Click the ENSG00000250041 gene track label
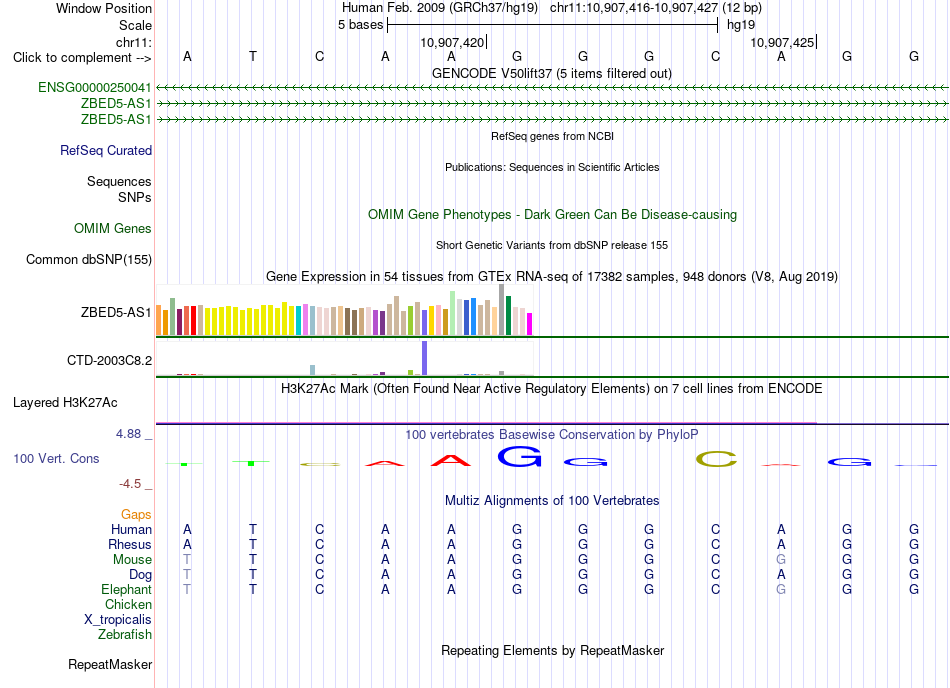Viewport: 950px width, 688px height. 95,87
